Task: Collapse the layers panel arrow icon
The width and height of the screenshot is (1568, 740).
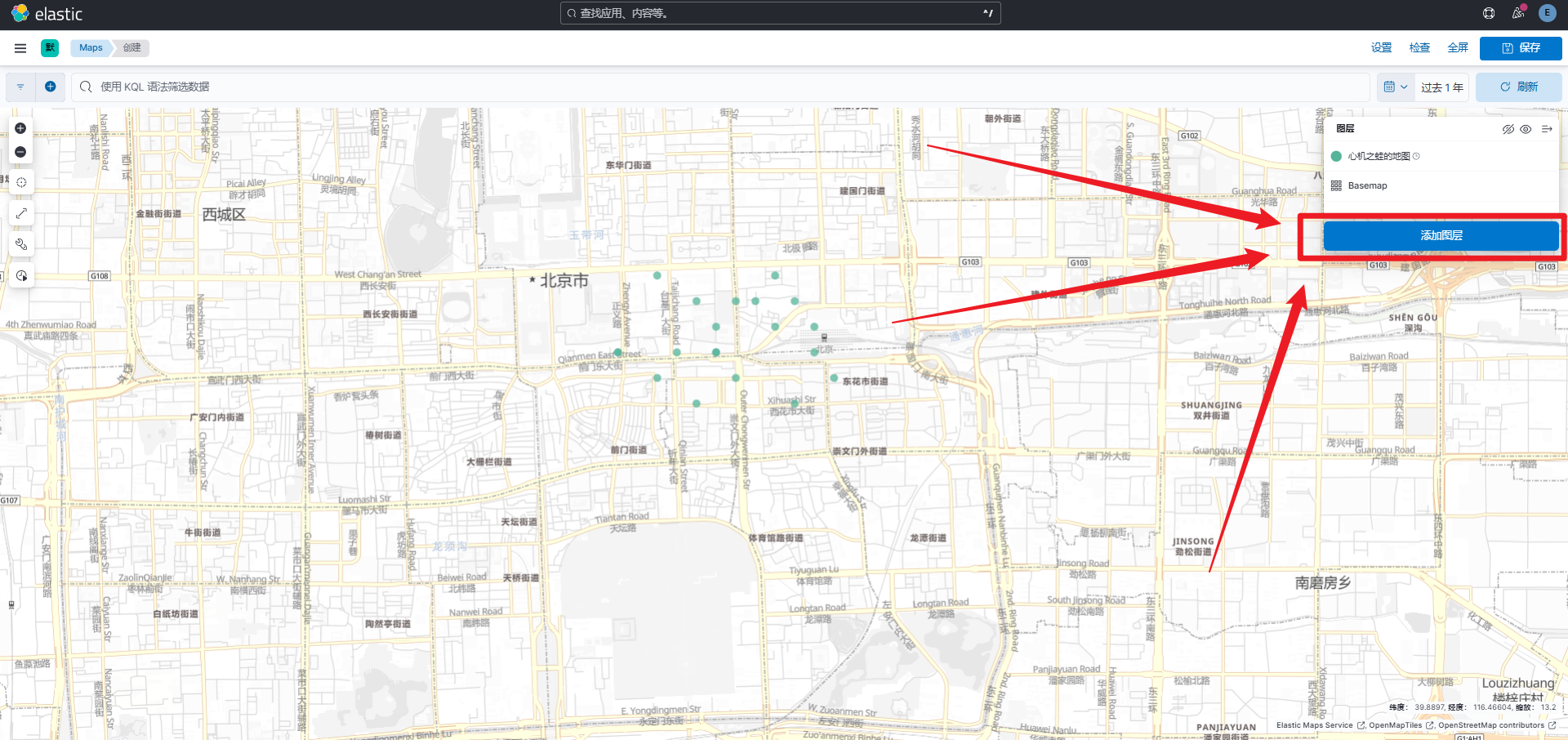Action: tap(1547, 129)
